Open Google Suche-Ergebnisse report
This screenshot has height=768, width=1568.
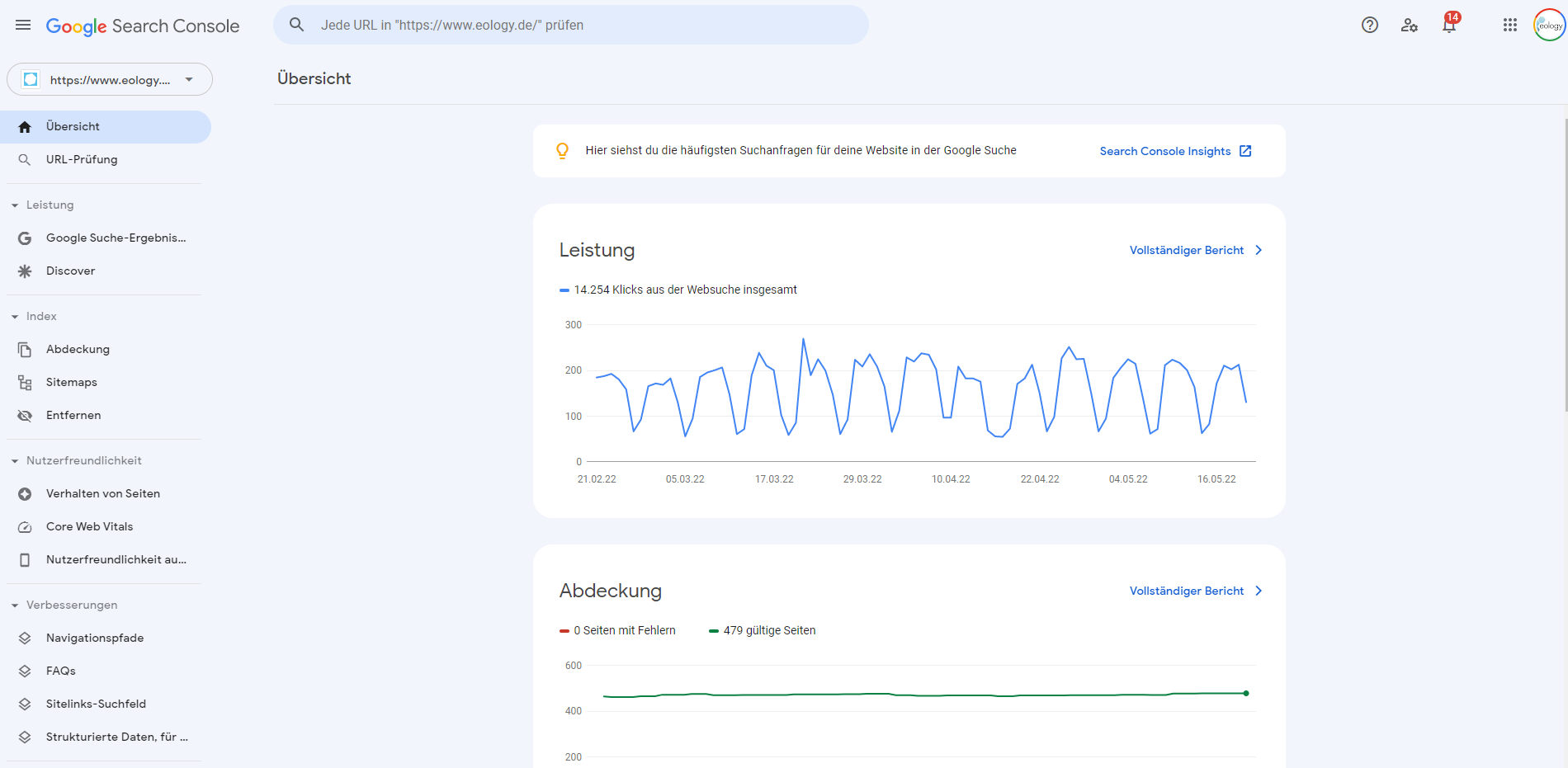click(106, 238)
